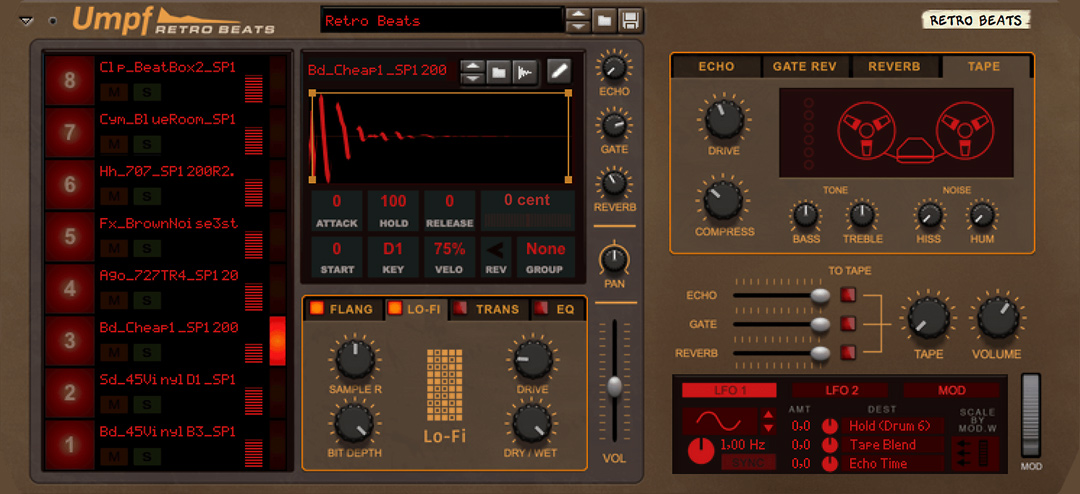
Task: Click the GATE to tape slider handle
Action: [x=820, y=324]
